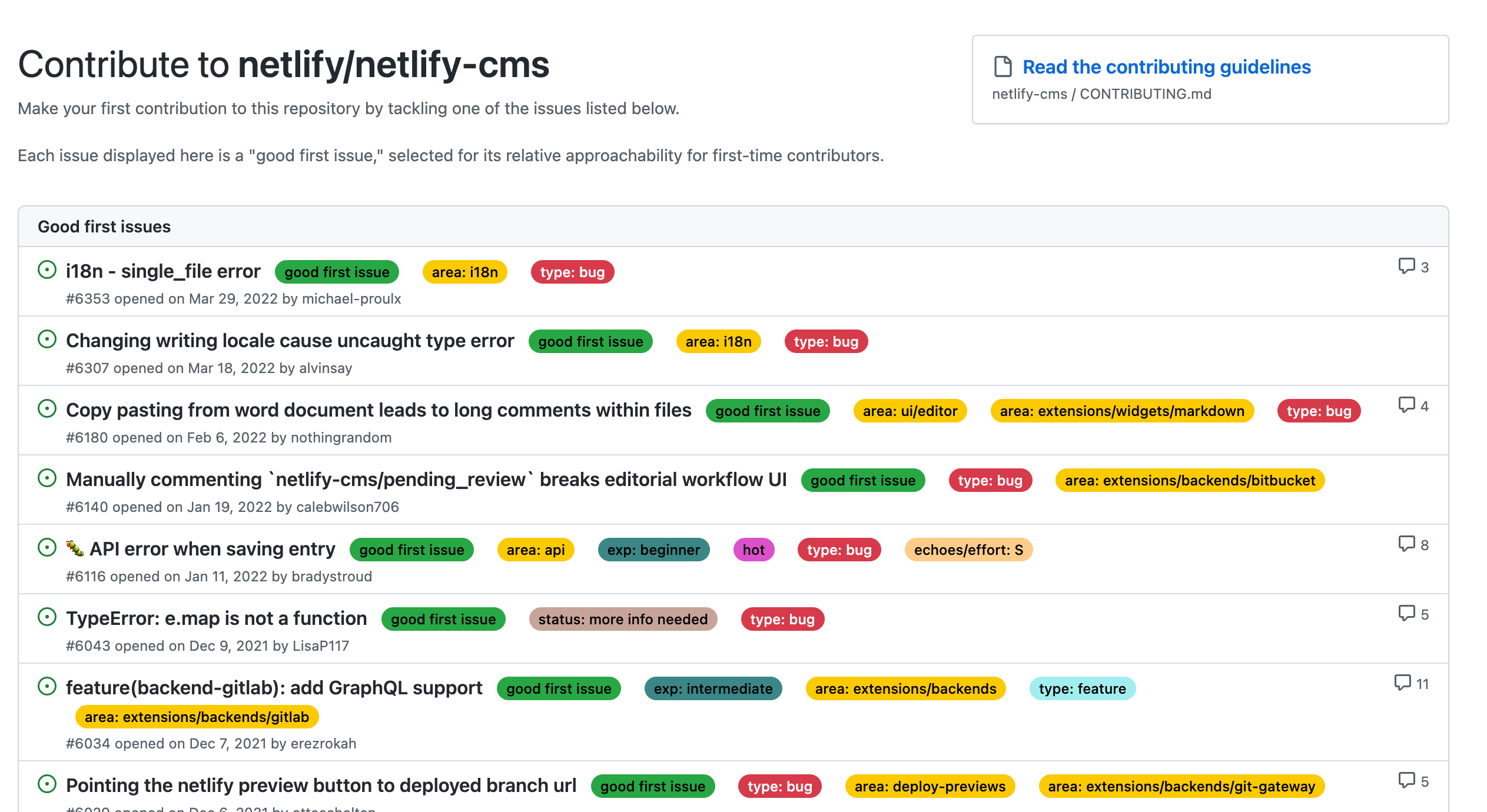The image size is (1487, 812).
Task: Select 'type: bug' label on TypeError e.map issue
Action: [782, 619]
